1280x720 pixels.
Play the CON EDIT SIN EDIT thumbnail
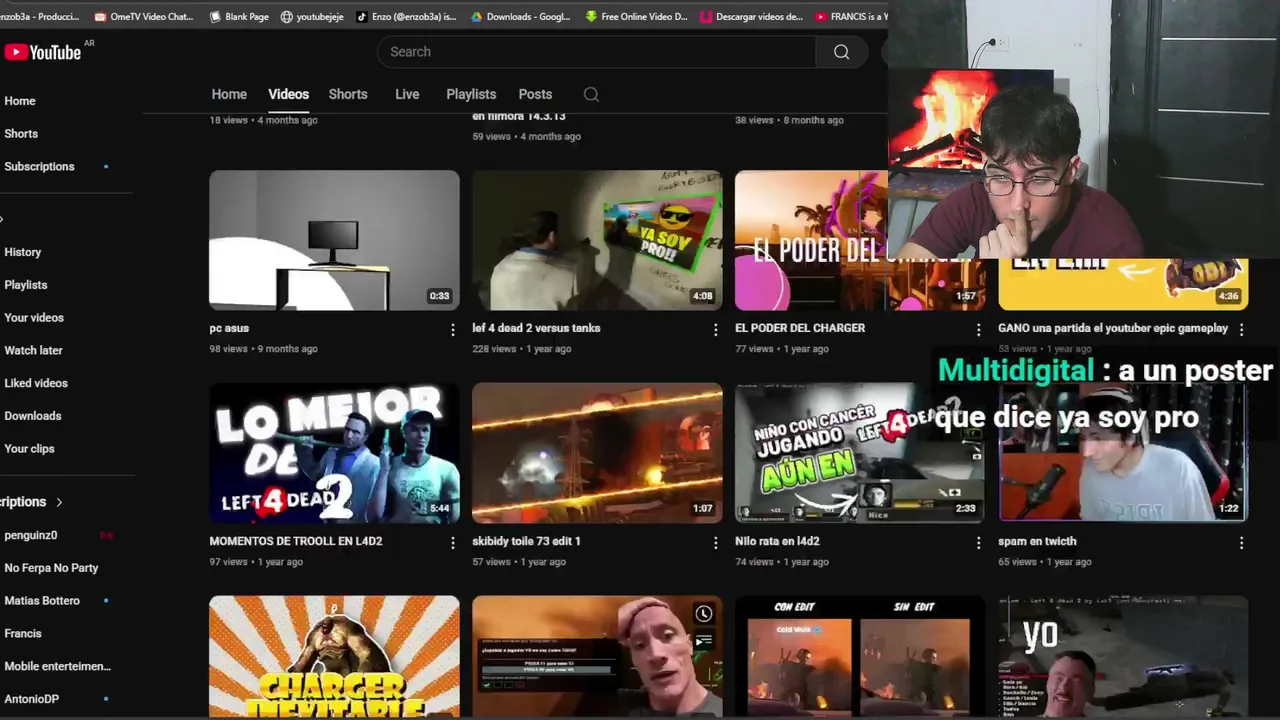coord(860,656)
